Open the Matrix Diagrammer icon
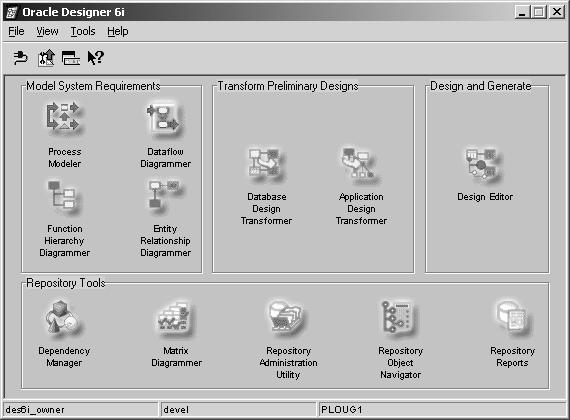This screenshot has height=420, width=570. [174, 316]
